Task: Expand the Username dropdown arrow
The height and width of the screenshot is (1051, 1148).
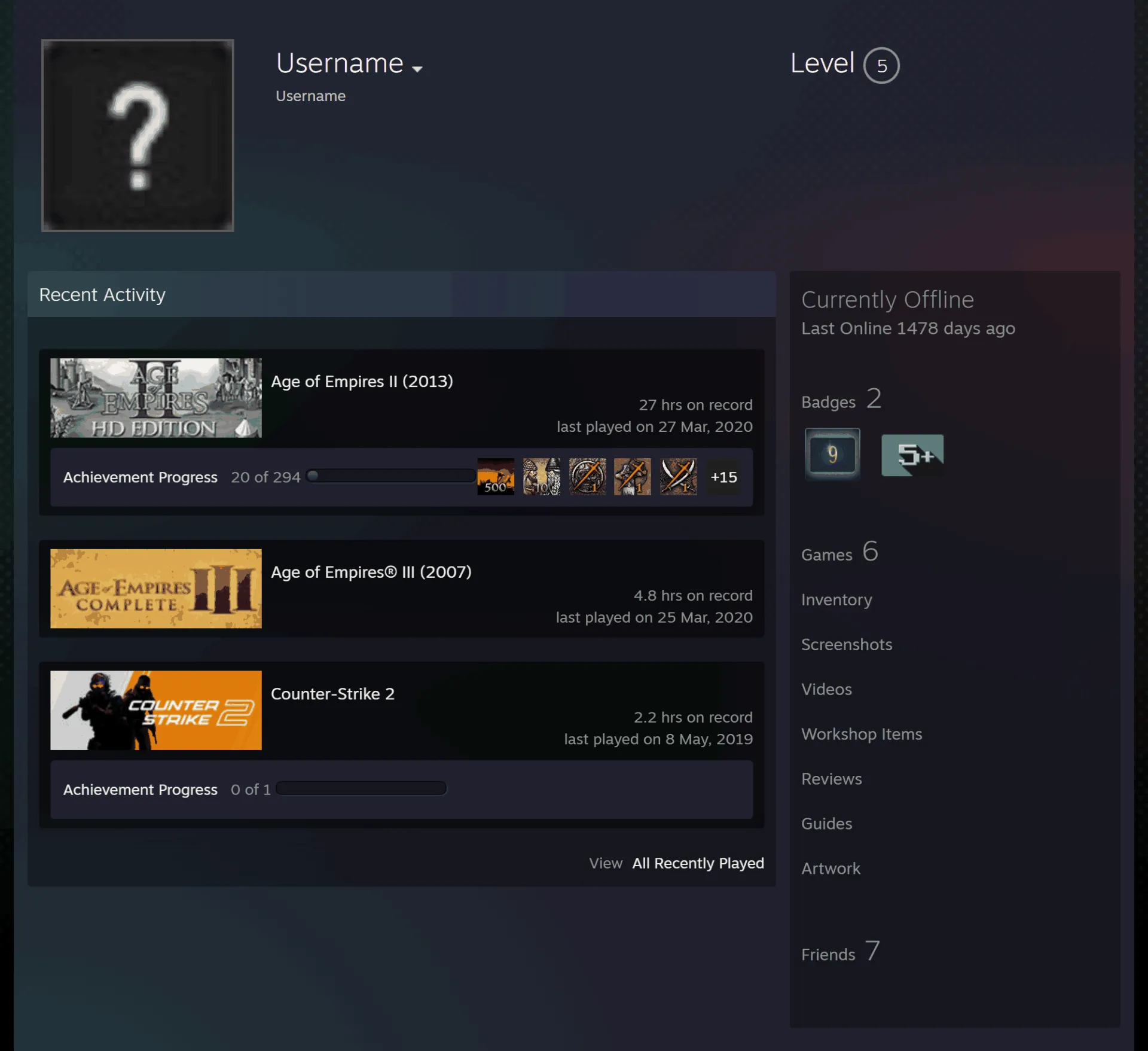Action: tap(417, 69)
